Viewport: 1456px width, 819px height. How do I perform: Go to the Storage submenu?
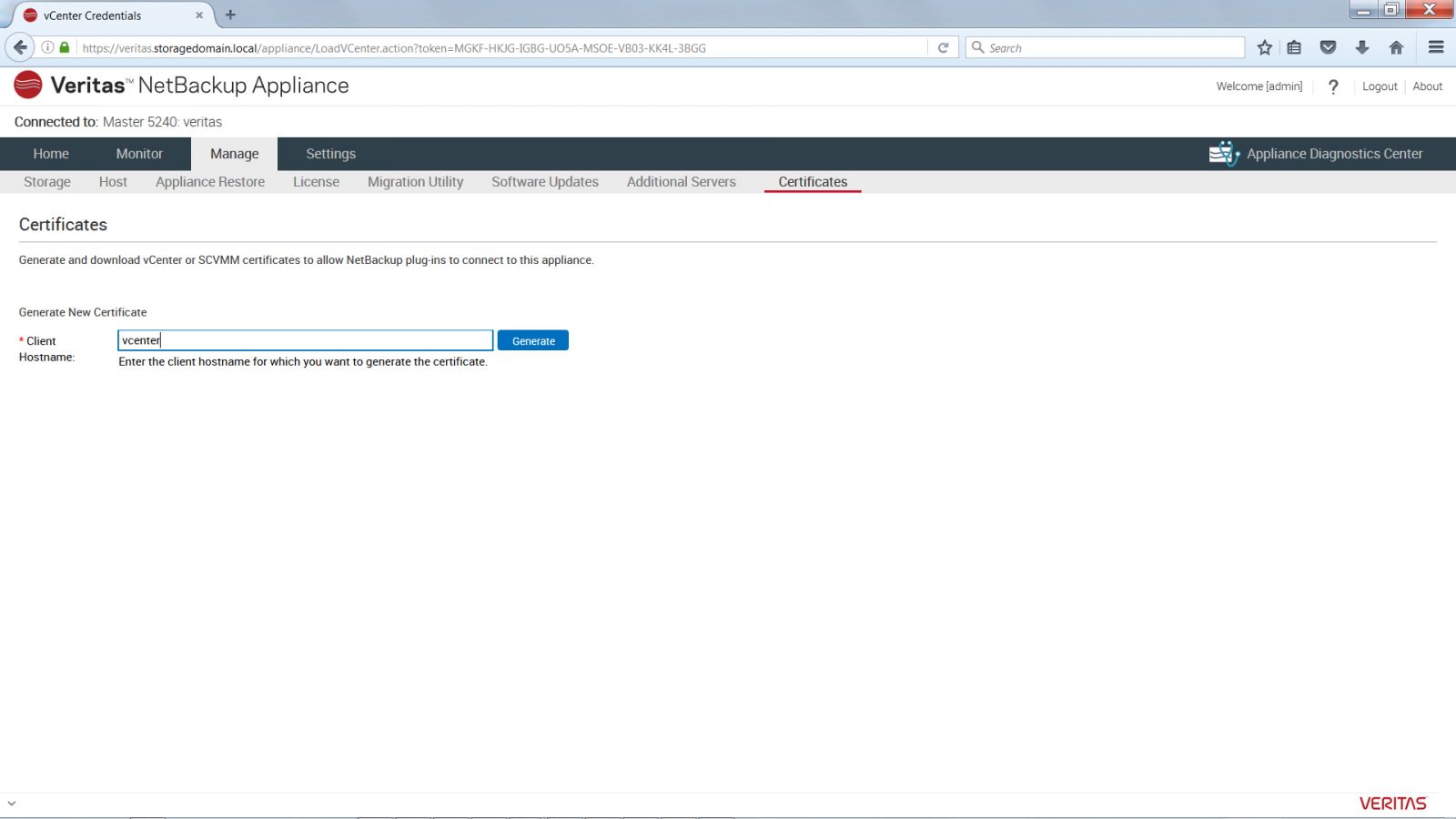47,182
